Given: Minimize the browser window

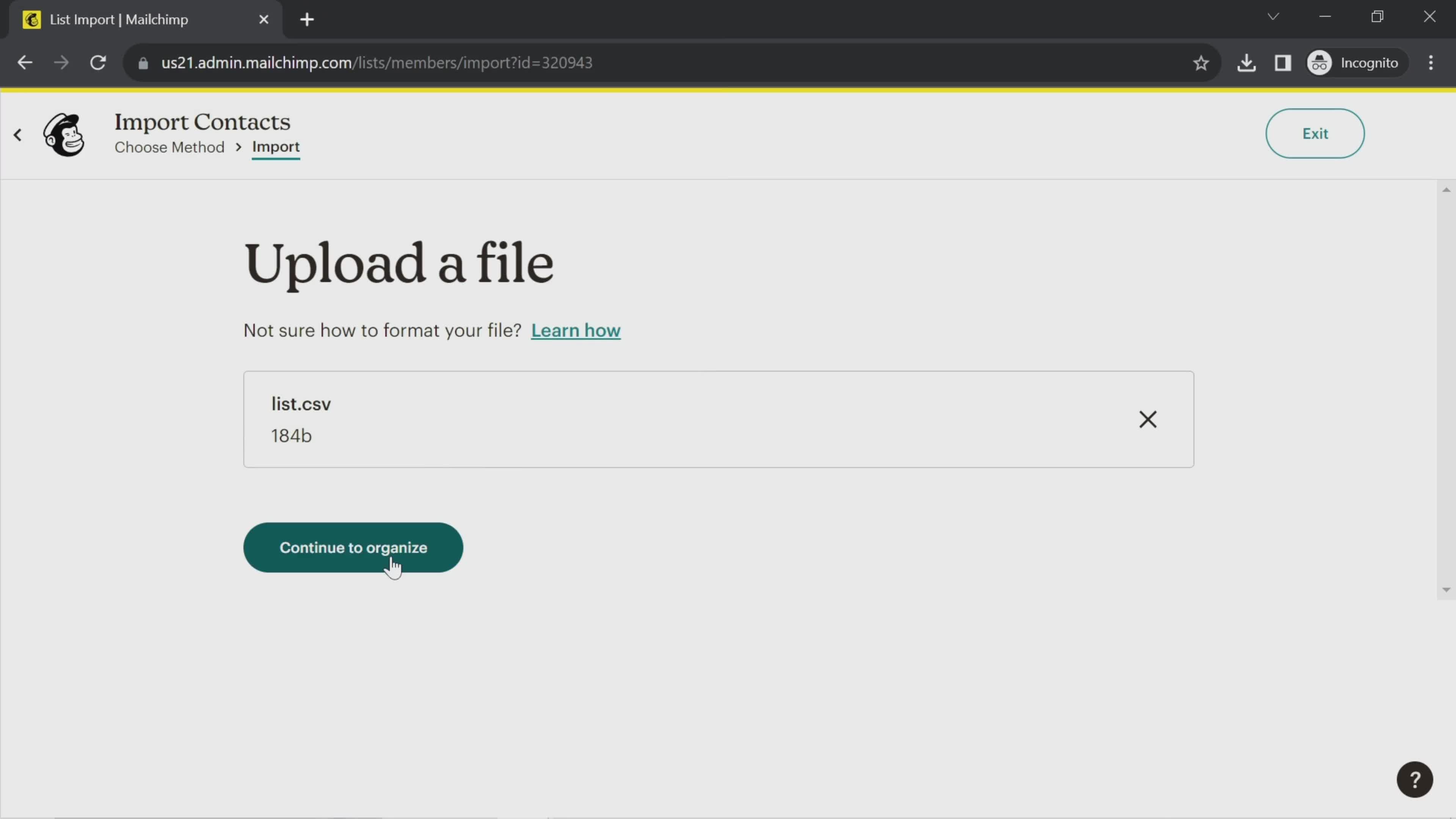Looking at the screenshot, I should [x=1325, y=17].
